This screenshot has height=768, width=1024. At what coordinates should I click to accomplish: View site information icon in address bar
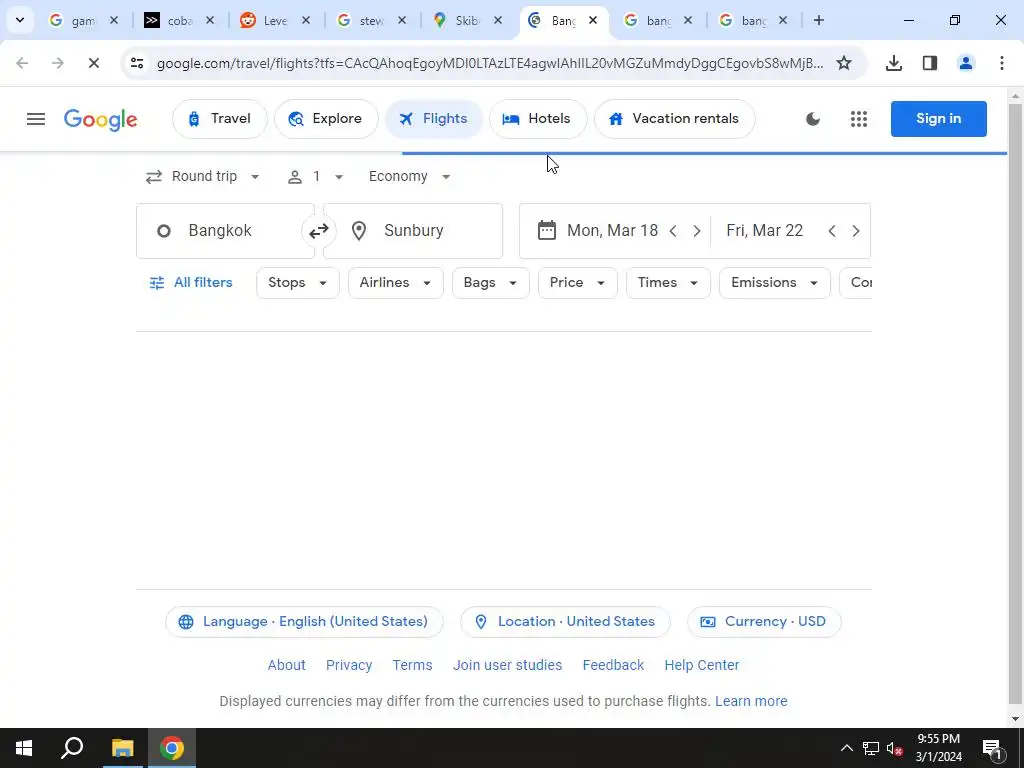tap(136, 63)
